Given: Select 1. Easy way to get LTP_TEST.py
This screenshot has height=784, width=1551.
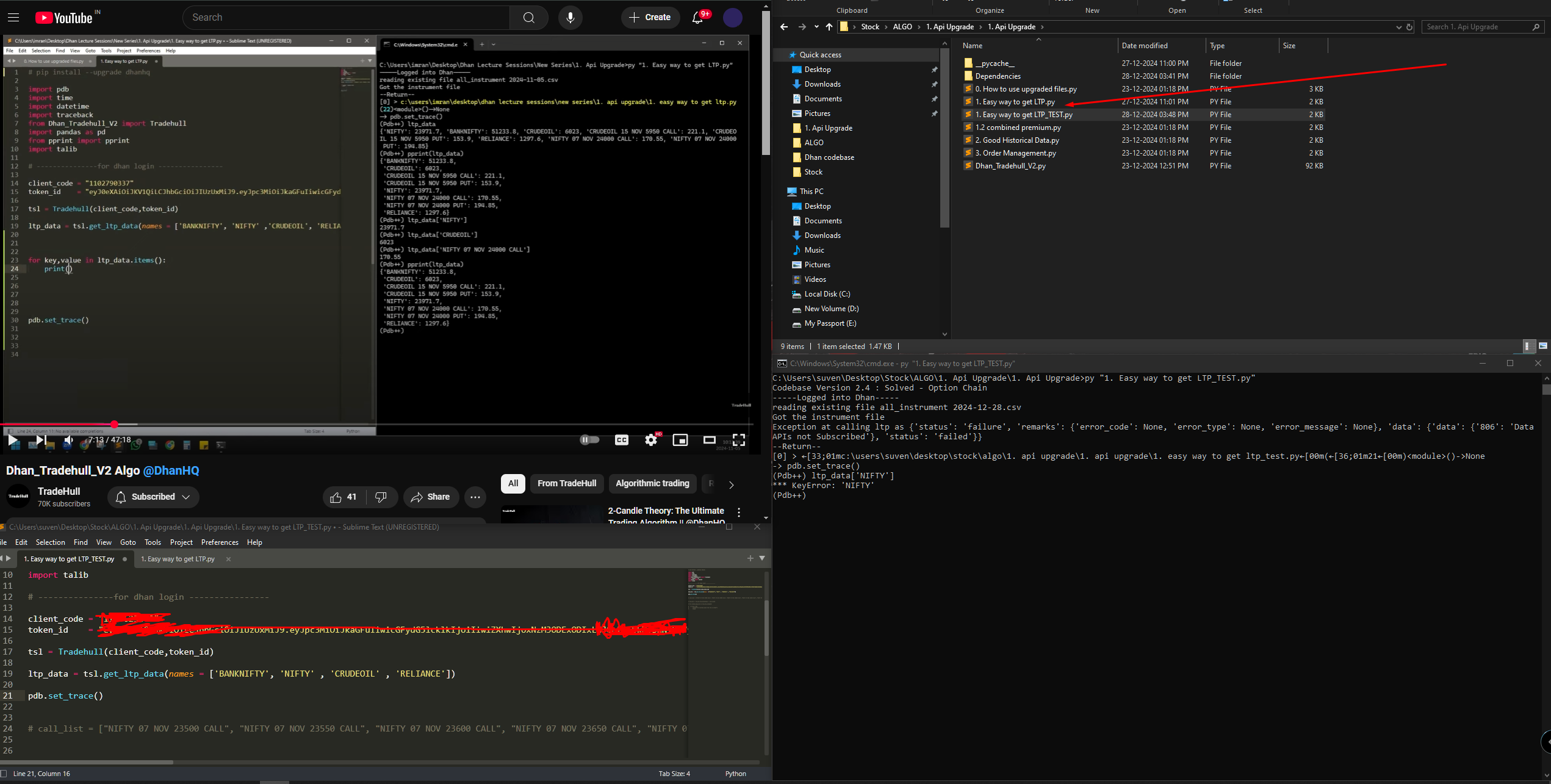Looking at the screenshot, I should [1024, 115].
